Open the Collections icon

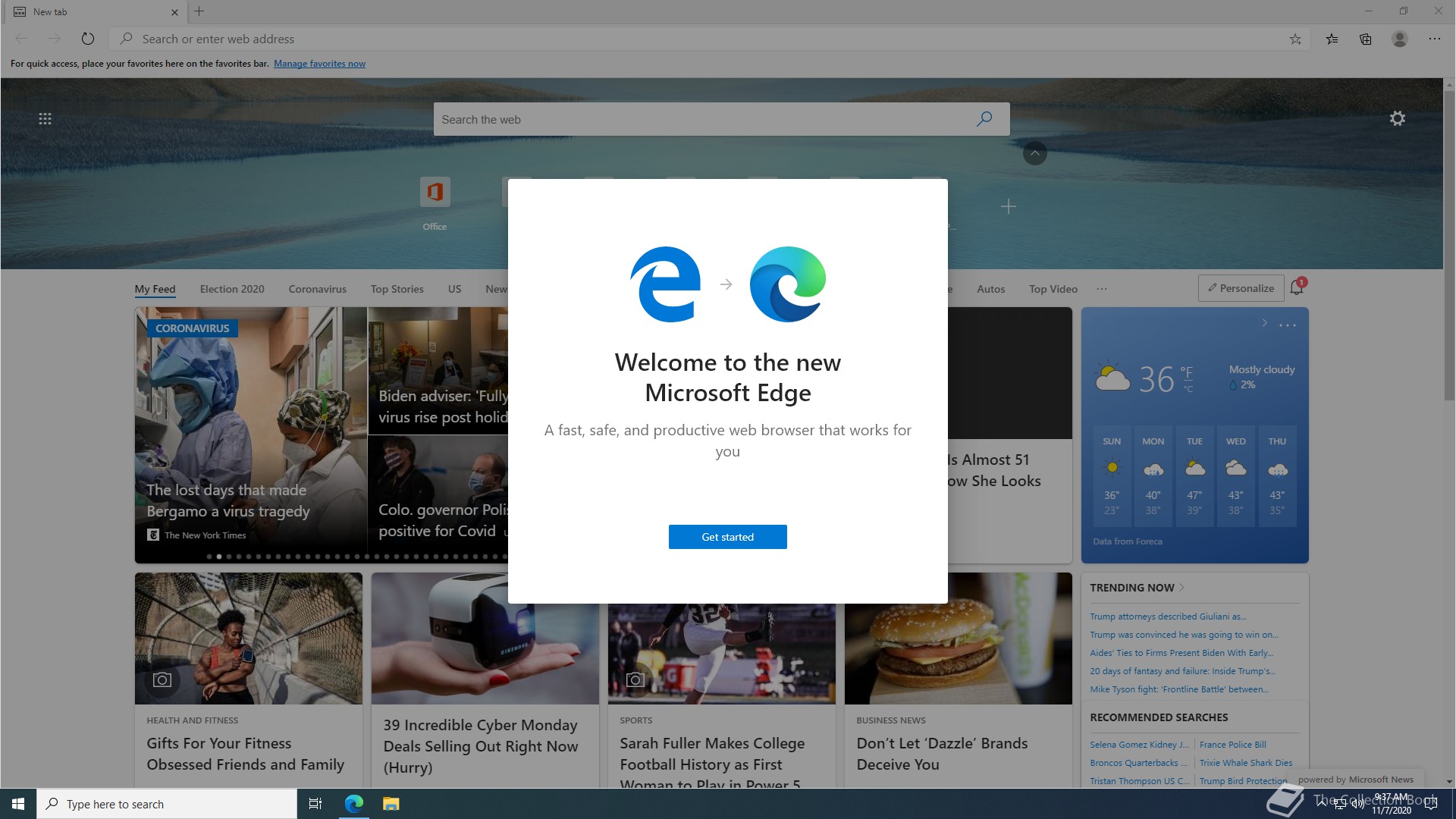(x=1365, y=39)
